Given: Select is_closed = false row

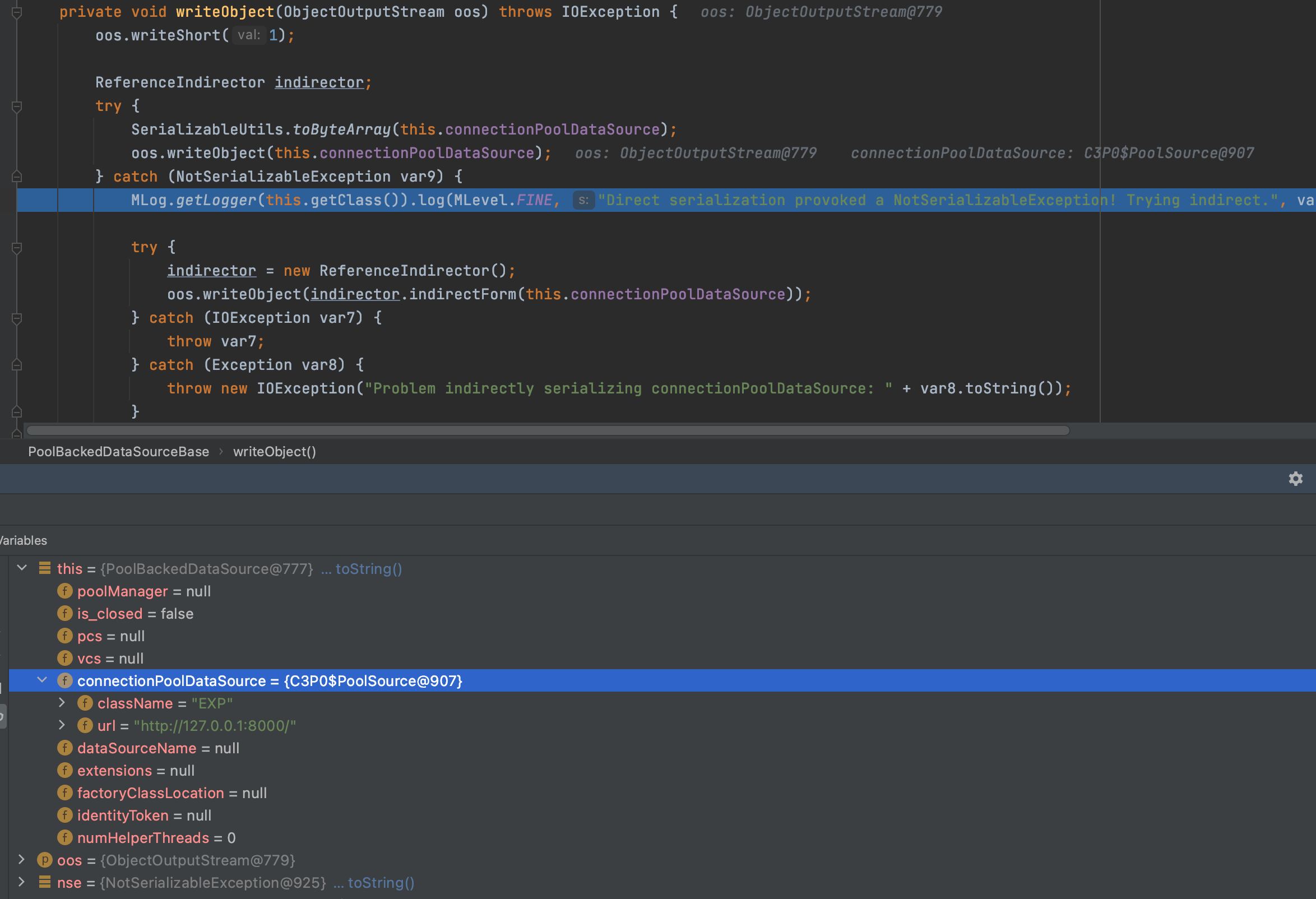Looking at the screenshot, I should coord(662,614).
